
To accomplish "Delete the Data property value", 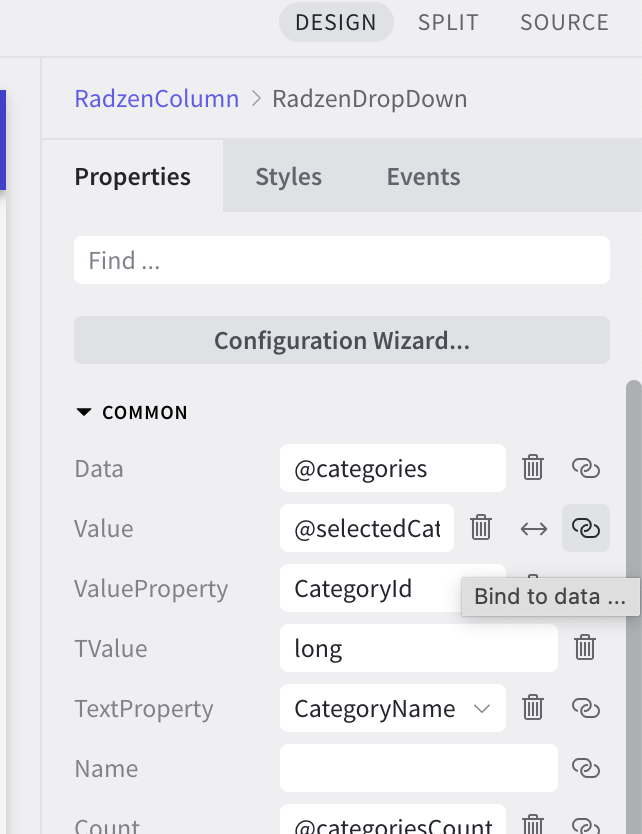I will (534, 468).
